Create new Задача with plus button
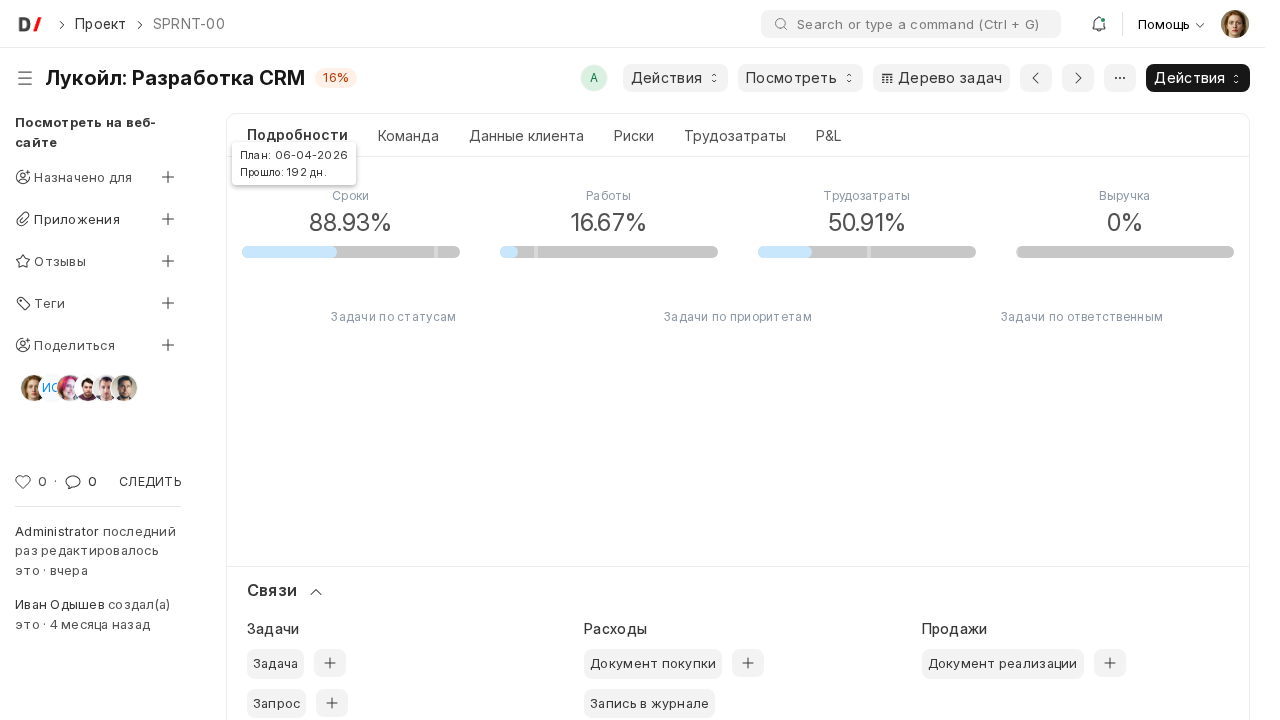The image size is (1280, 720). 330,663
